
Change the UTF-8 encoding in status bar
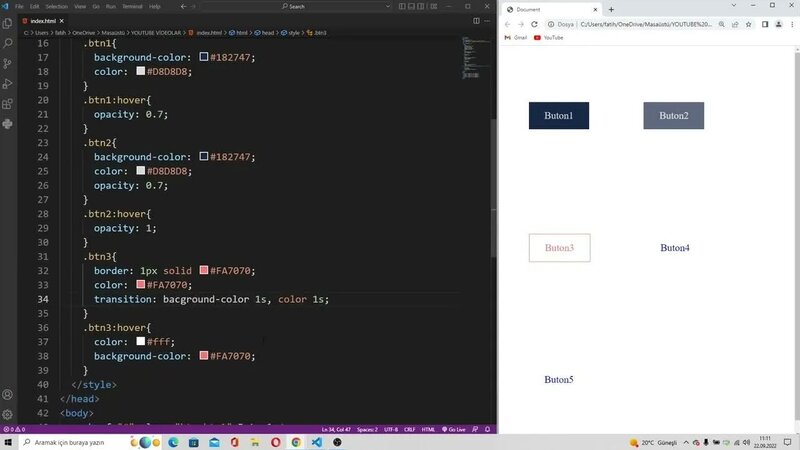[x=391, y=430]
